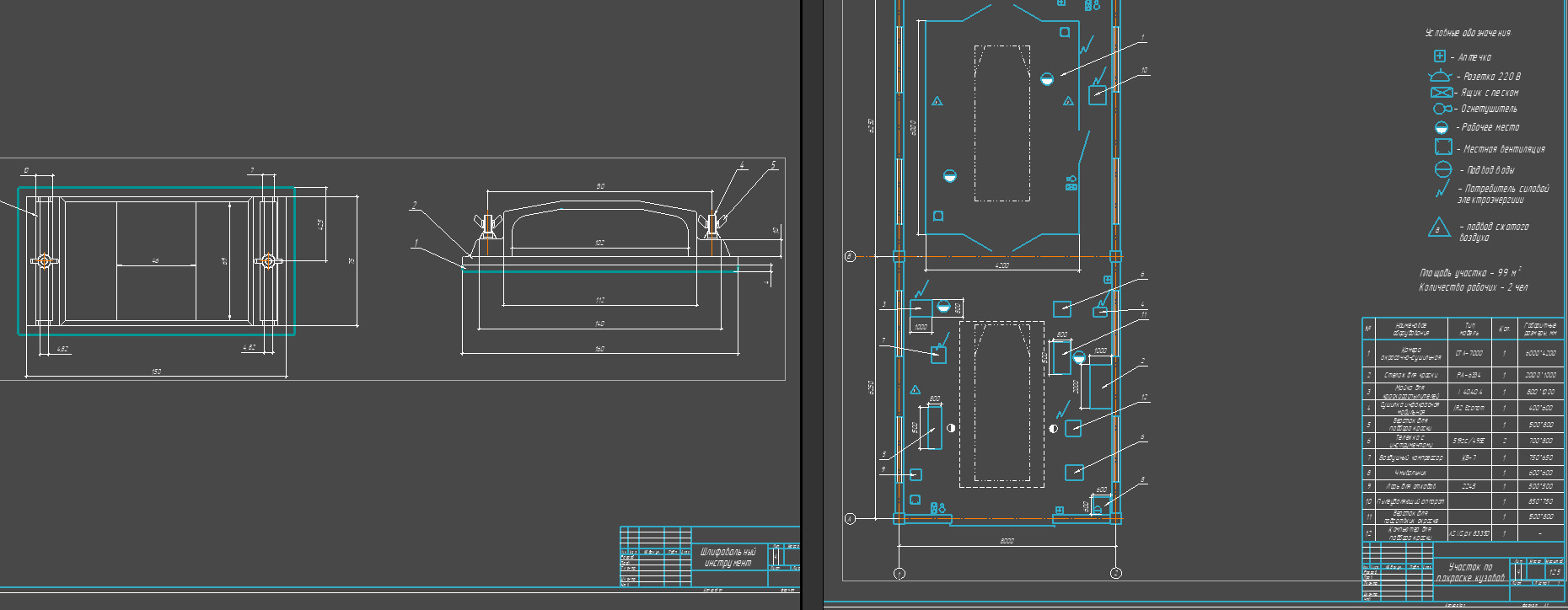Click 'Воздушный компрессор' row name in table
Screen dimensions: 1568x610
[x=1410, y=457]
